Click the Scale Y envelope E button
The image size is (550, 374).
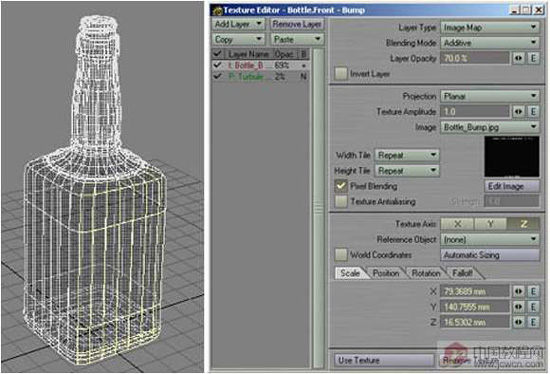533,307
